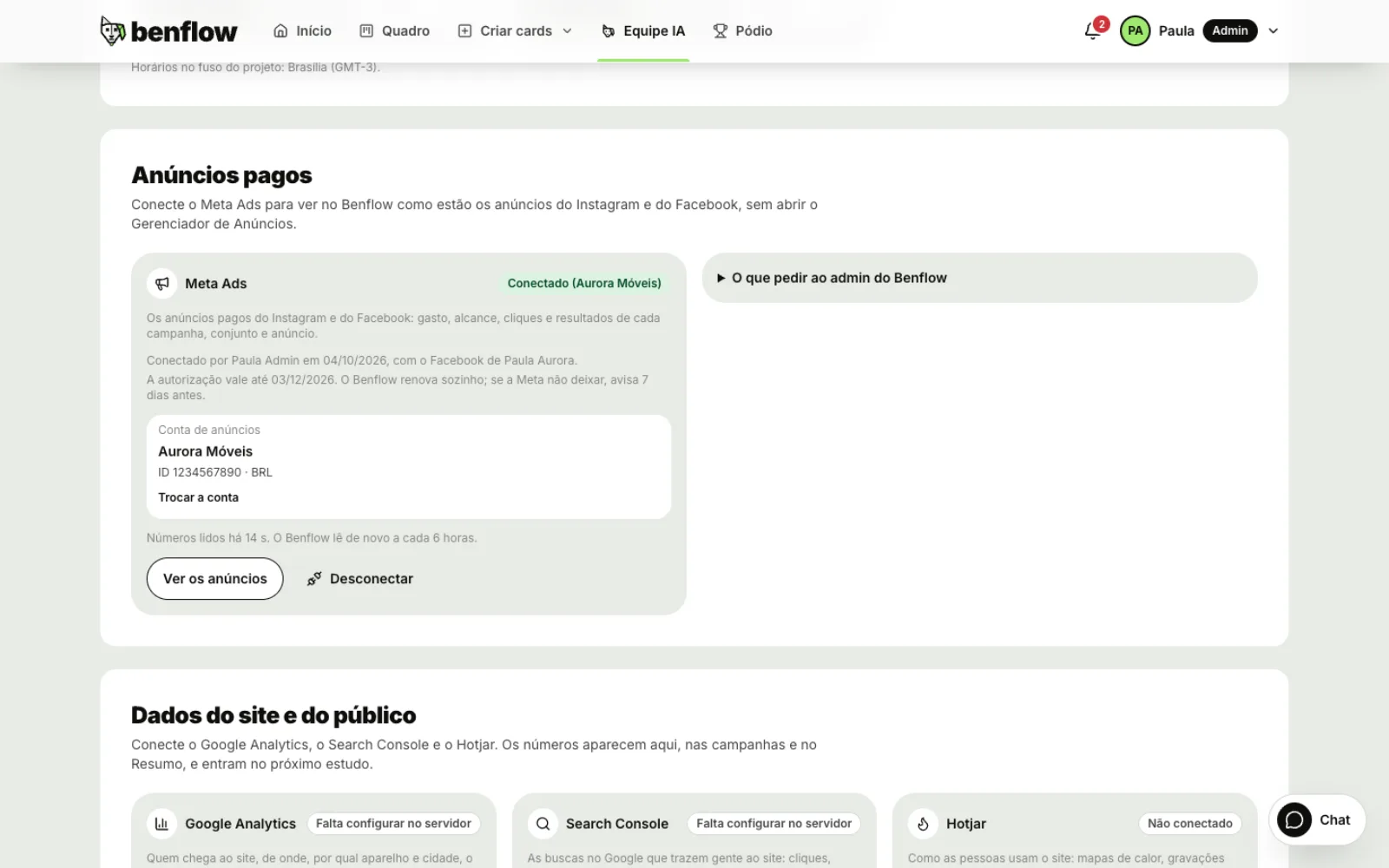Click the "ID 1234567890 · BRL" text
The width and height of the screenshot is (1389, 868).
coord(215,472)
